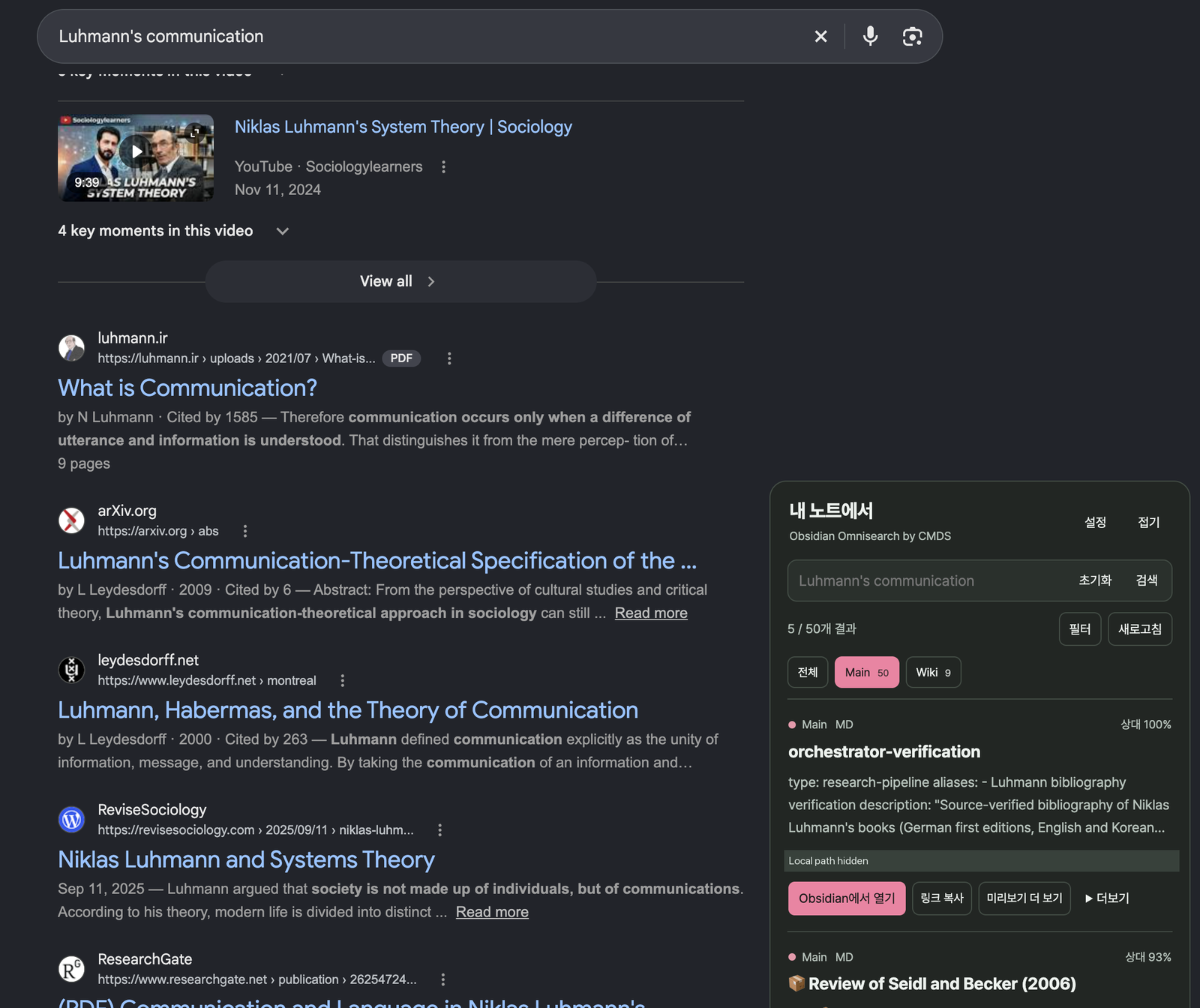Clear the search box with the X icon
The width and height of the screenshot is (1200, 1008).
(x=820, y=36)
